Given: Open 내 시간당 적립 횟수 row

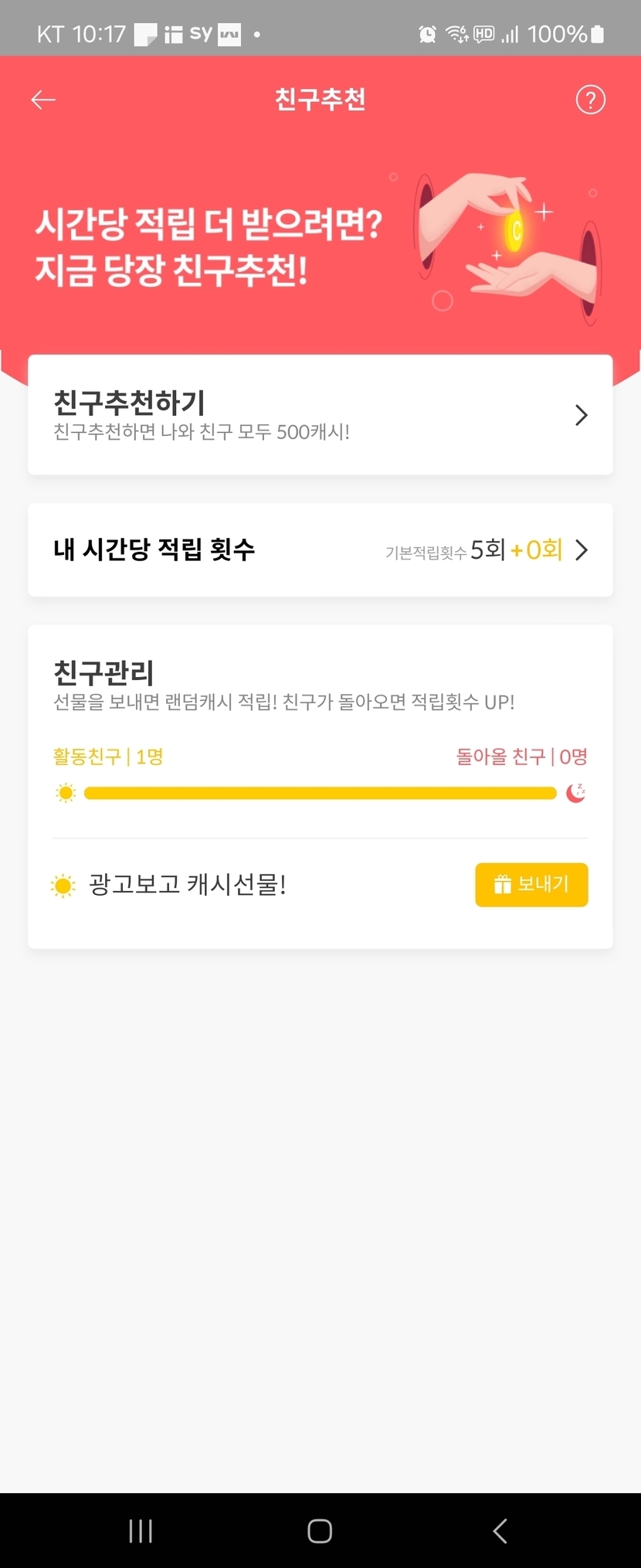Looking at the screenshot, I should click(154, 549).
